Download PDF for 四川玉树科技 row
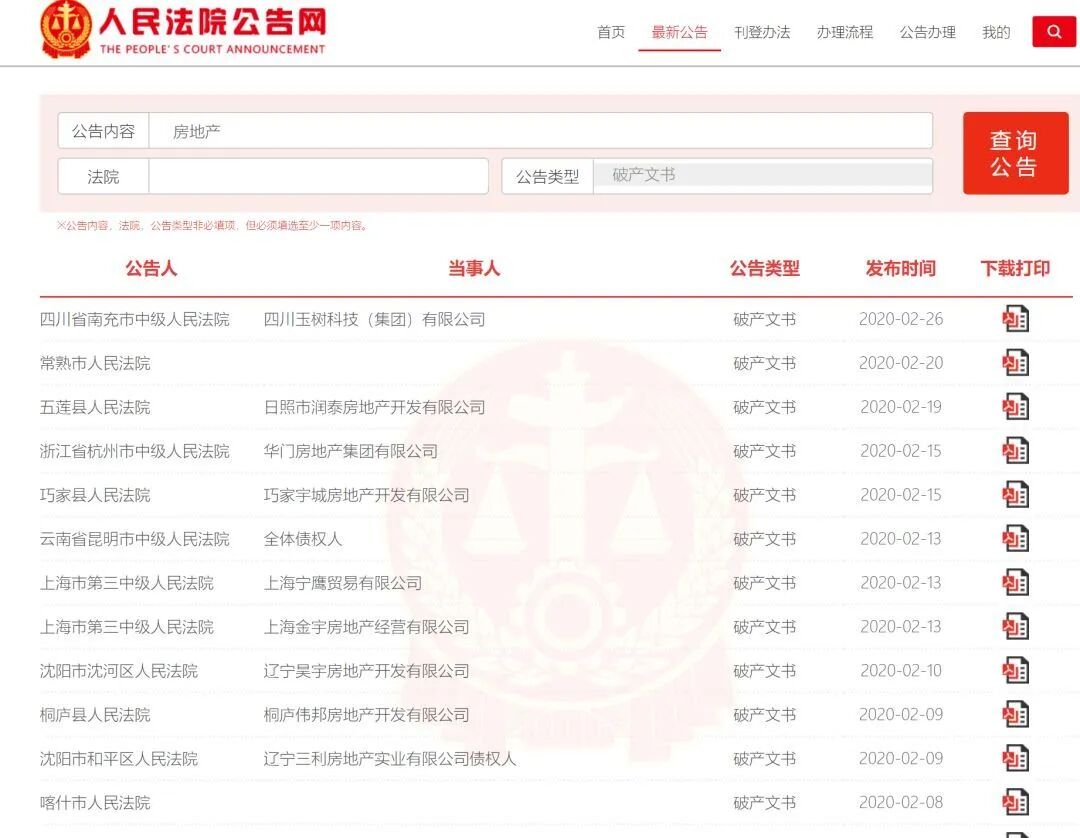Image resolution: width=1080 pixels, height=838 pixels. point(1015,319)
